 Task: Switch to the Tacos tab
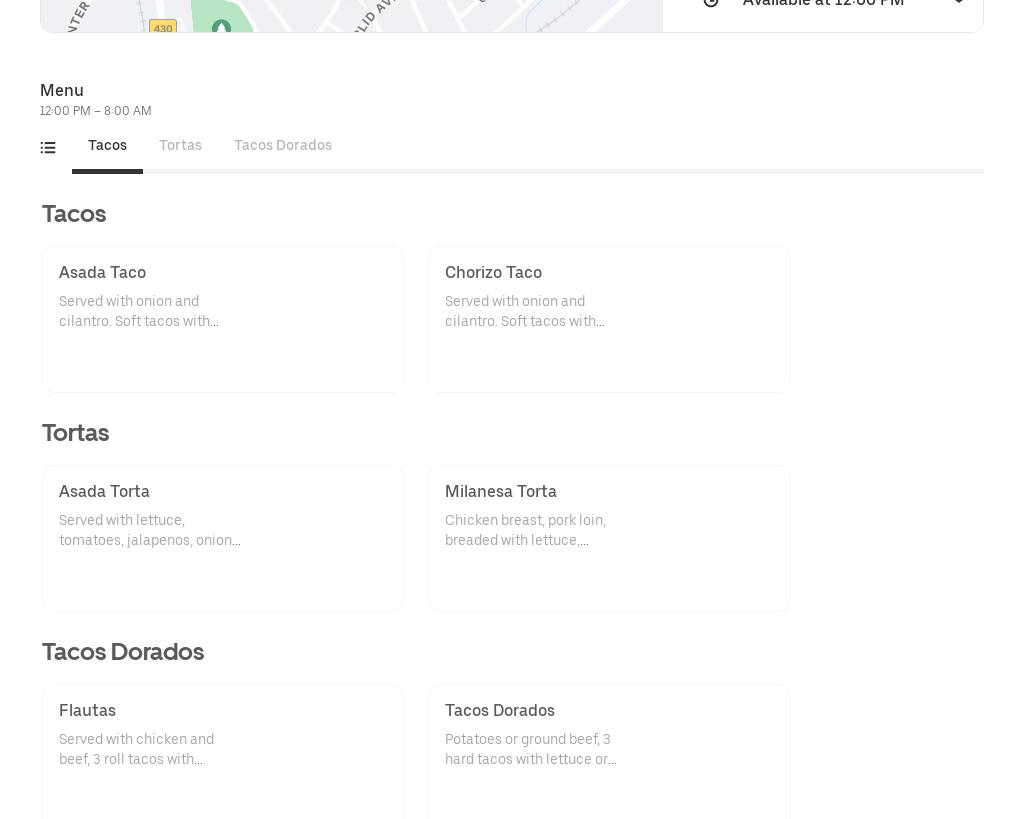tap(107, 146)
